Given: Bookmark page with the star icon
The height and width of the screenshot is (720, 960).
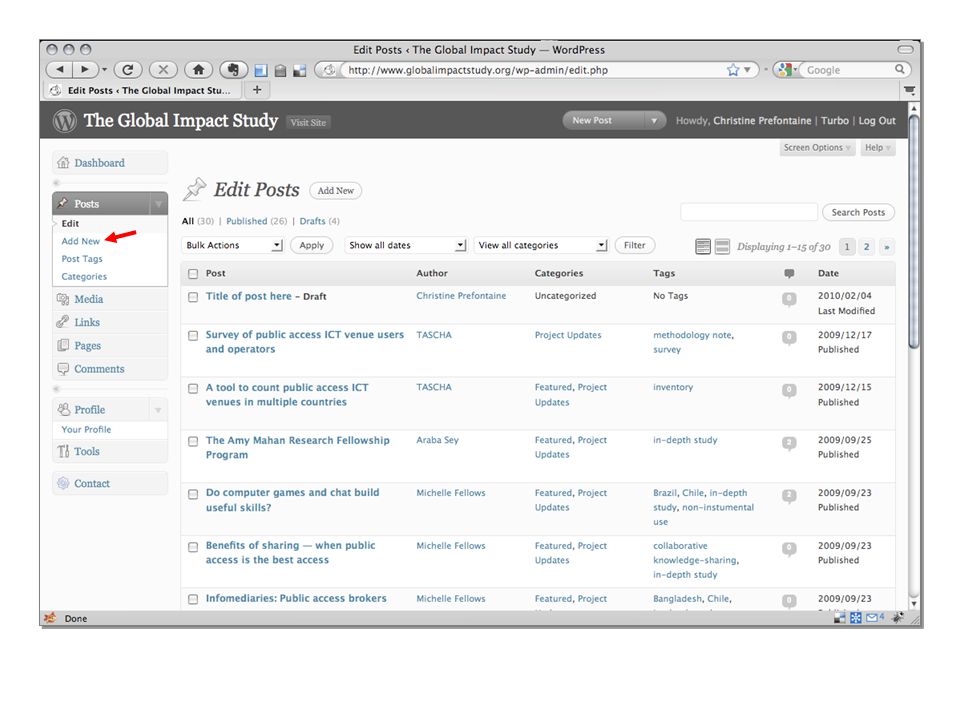Looking at the screenshot, I should point(733,70).
